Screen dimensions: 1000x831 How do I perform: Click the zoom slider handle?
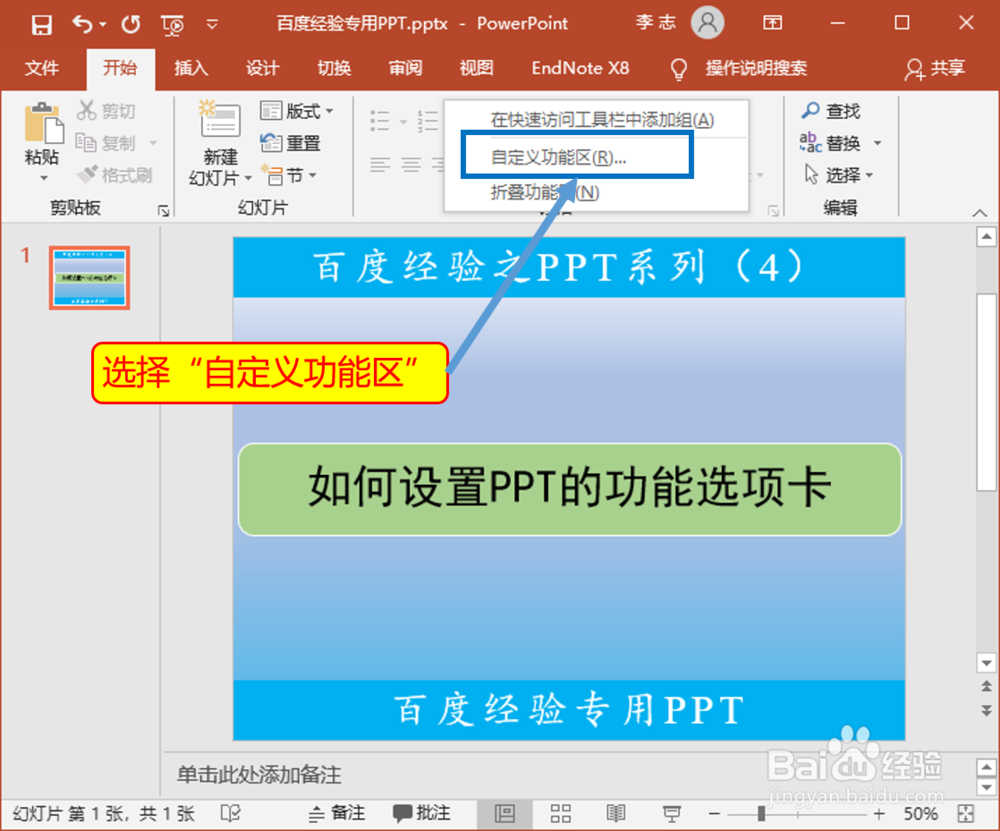[761, 814]
